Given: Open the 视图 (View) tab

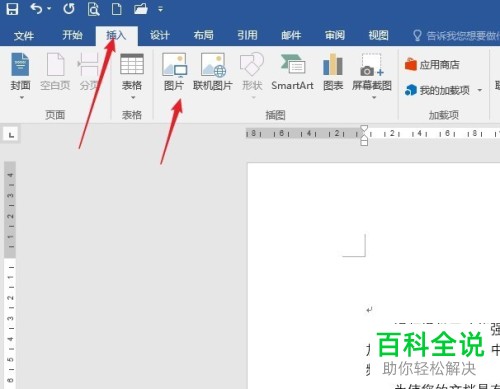Looking at the screenshot, I should pyautogui.click(x=378, y=35).
